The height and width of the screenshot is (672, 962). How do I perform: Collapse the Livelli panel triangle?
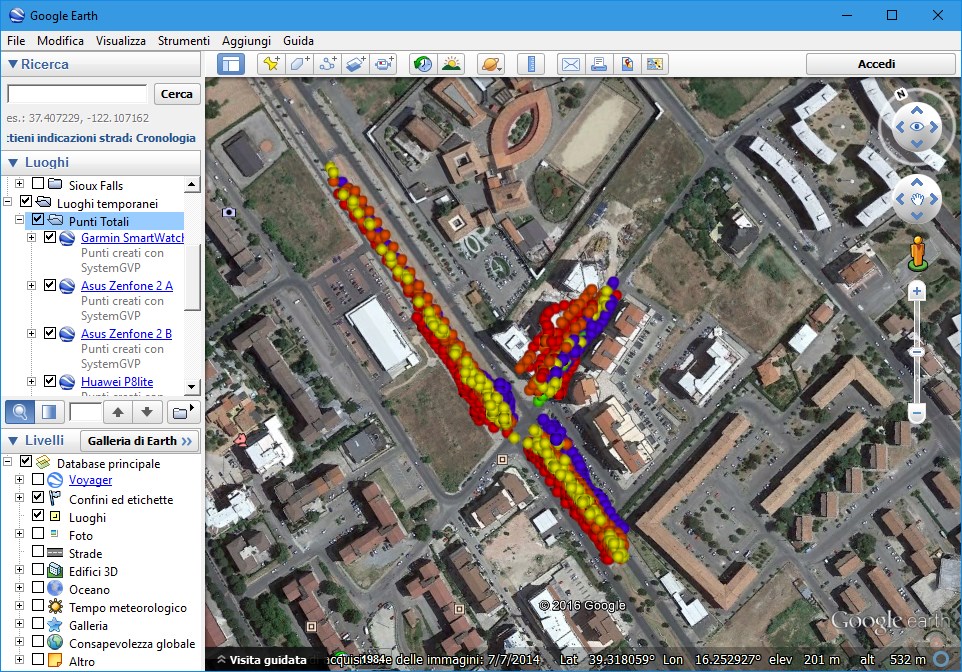tap(12, 441)
